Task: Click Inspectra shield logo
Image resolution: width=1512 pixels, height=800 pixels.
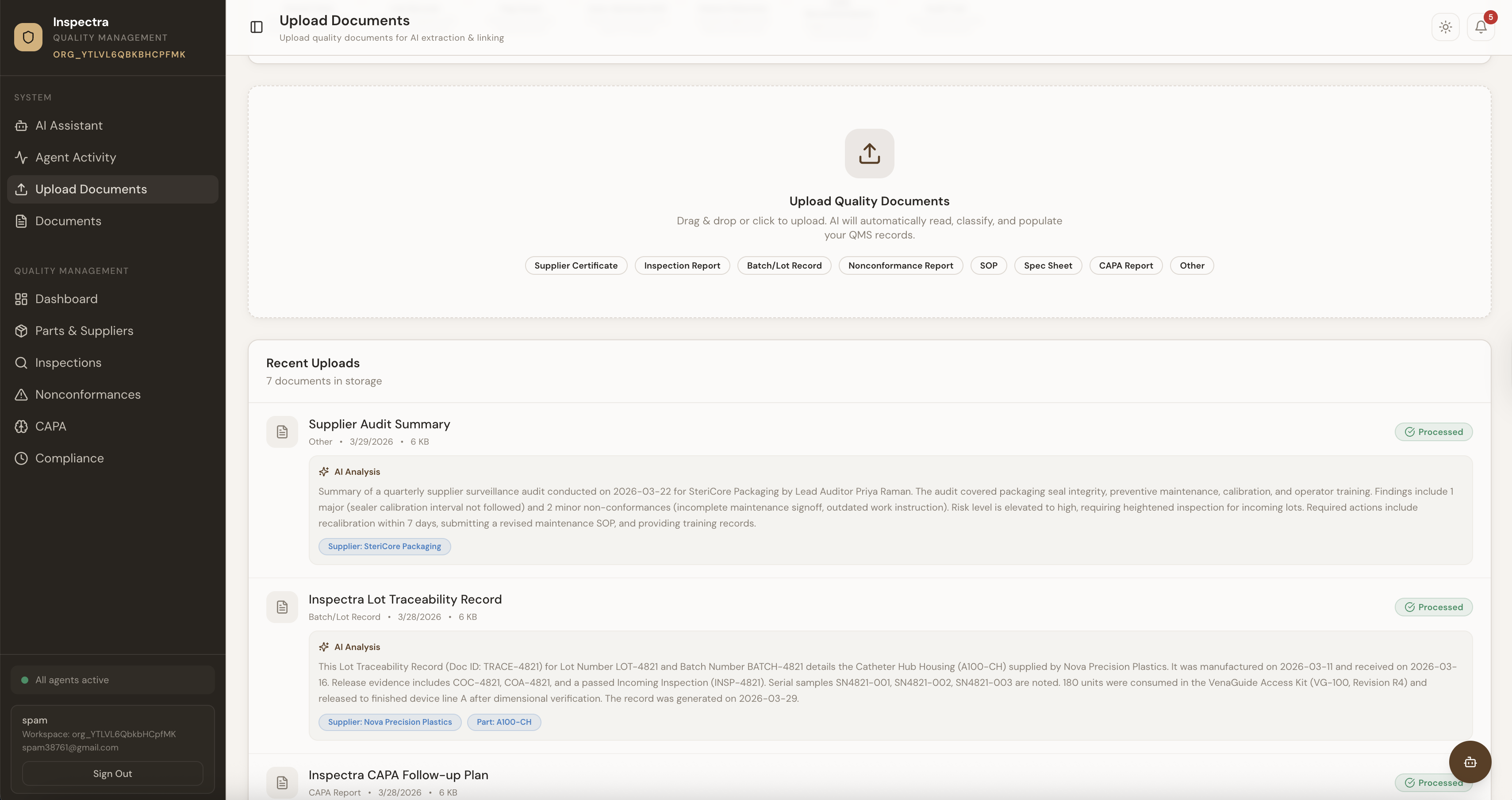Action: coord(28,38)
